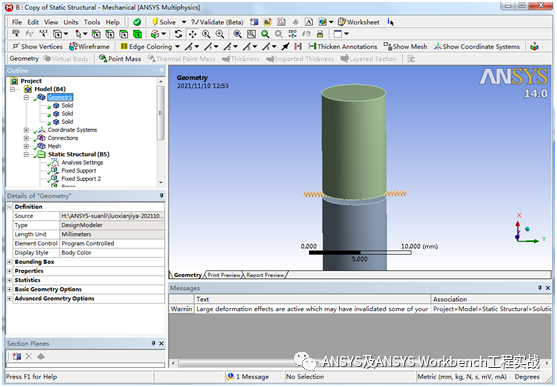
Task: Toggle Show Coordinate Systems
Action: [477, 47]
